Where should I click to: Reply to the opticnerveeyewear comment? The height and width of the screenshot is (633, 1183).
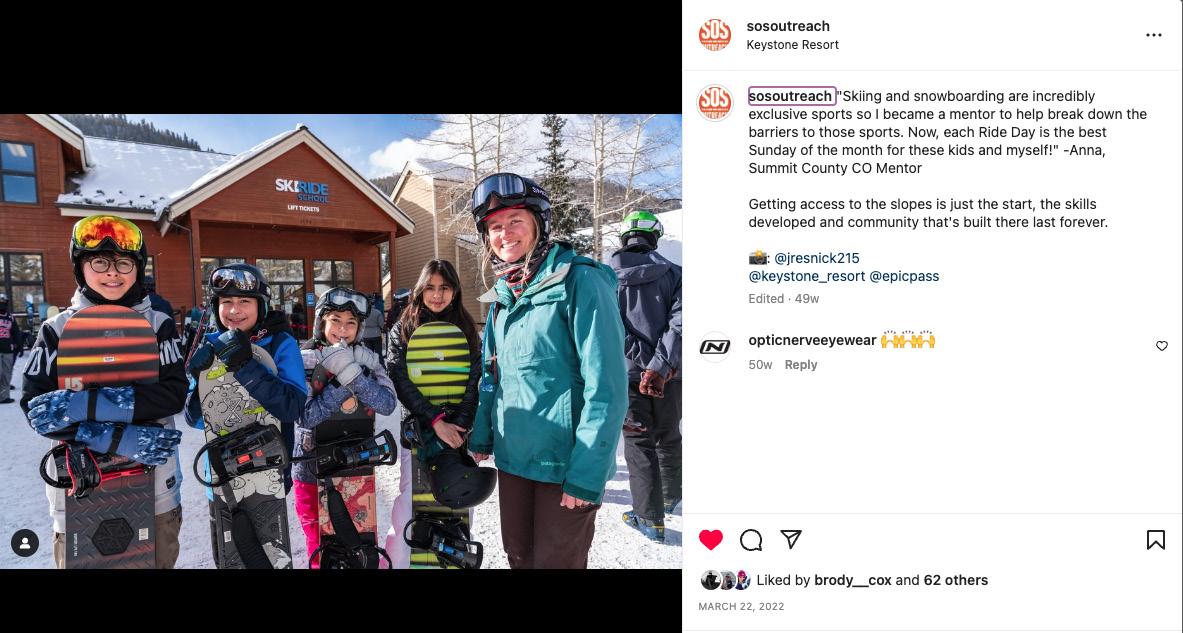800,365
